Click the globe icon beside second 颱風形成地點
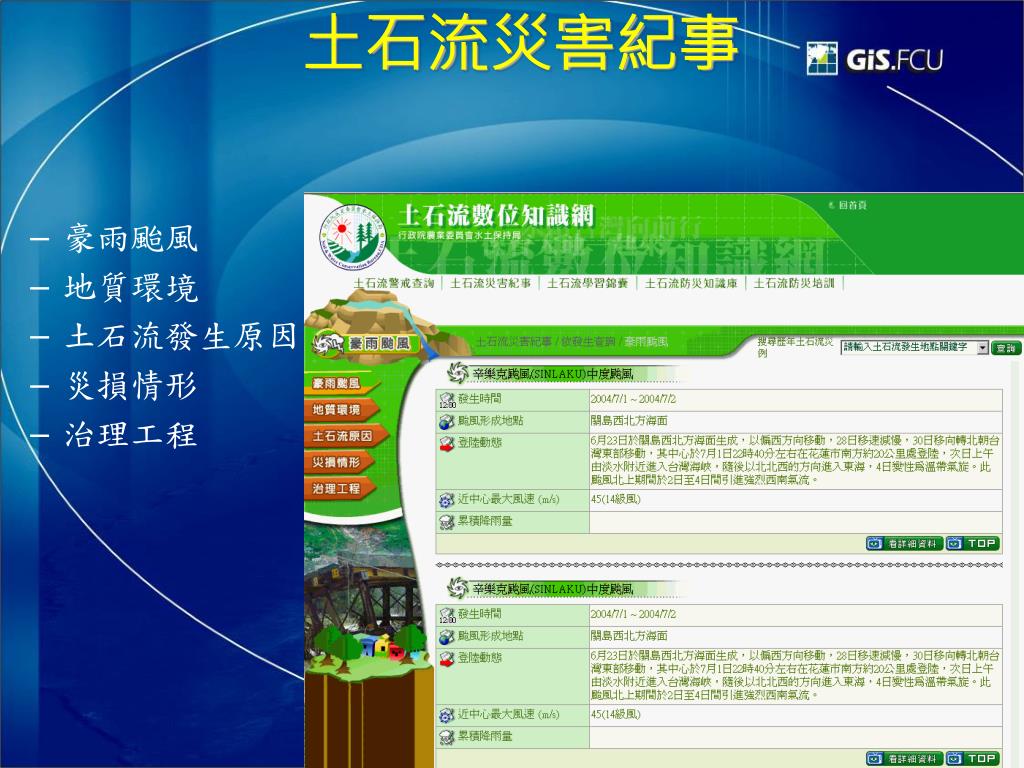 click(447, 637)
